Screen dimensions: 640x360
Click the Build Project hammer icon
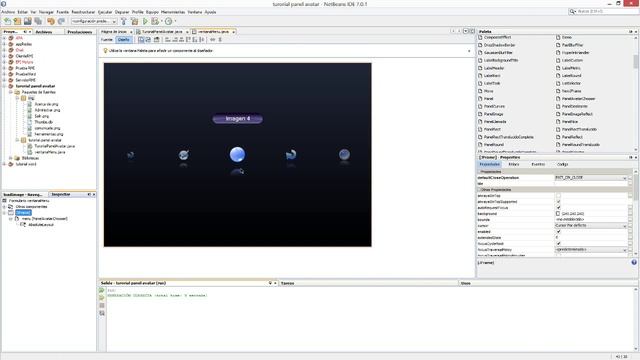124,21
